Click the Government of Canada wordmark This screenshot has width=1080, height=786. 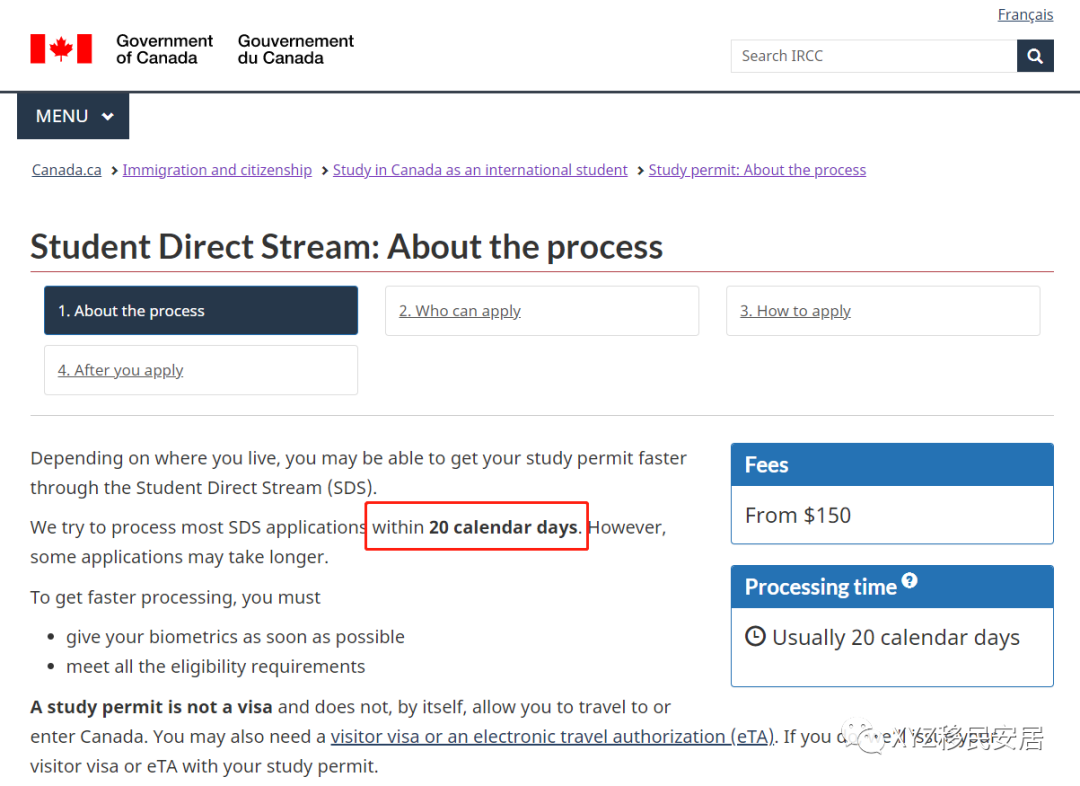(164, 50)
